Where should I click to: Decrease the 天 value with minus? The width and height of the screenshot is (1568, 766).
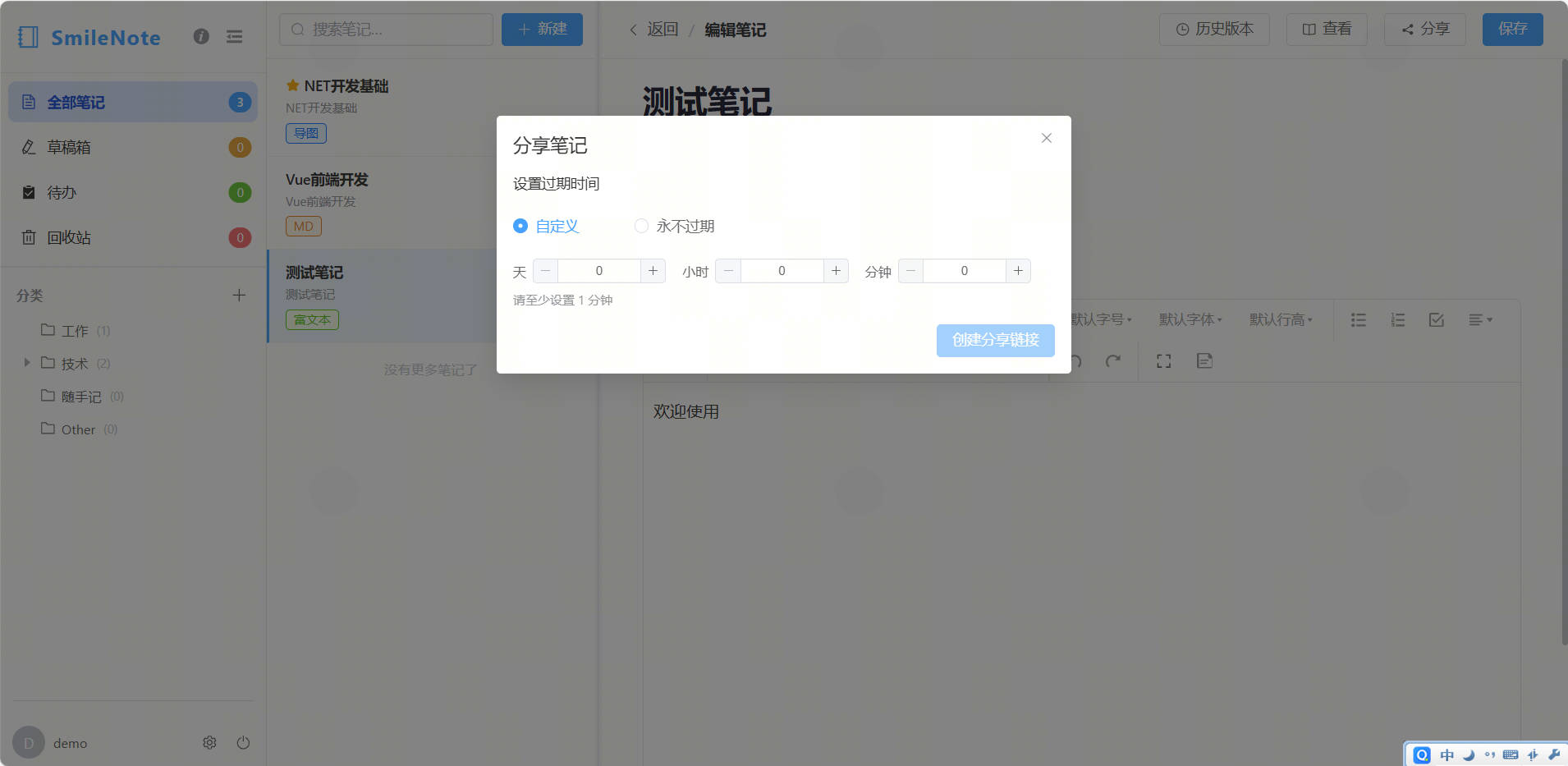[x=545, y=271]
